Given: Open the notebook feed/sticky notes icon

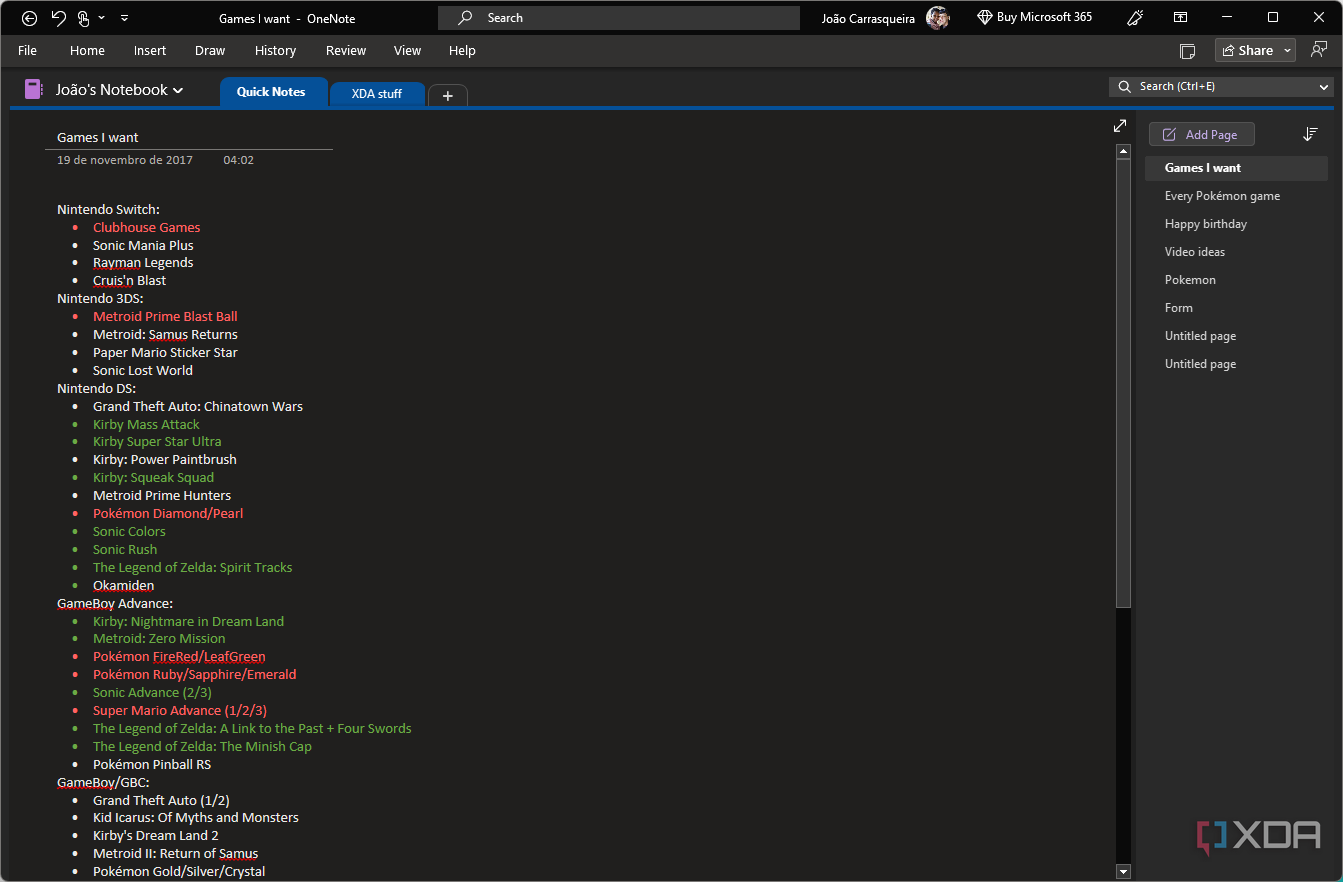Looking at the screenshot, I should [x=1187, y=51].
